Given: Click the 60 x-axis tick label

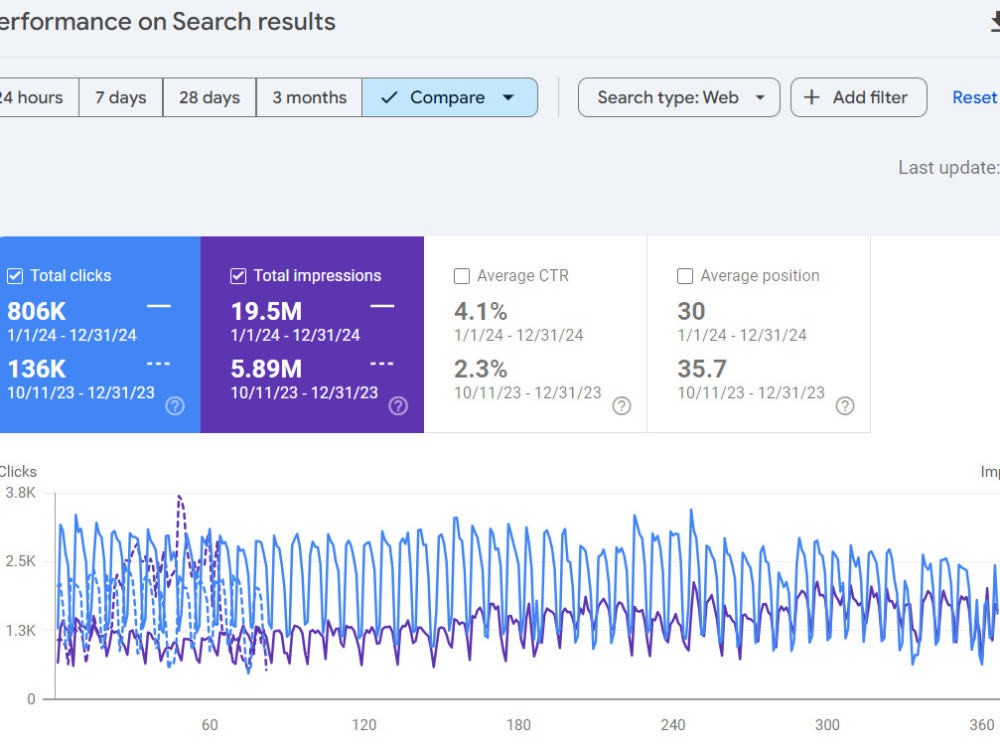Looking at the screenshot, I should (209, 725).
